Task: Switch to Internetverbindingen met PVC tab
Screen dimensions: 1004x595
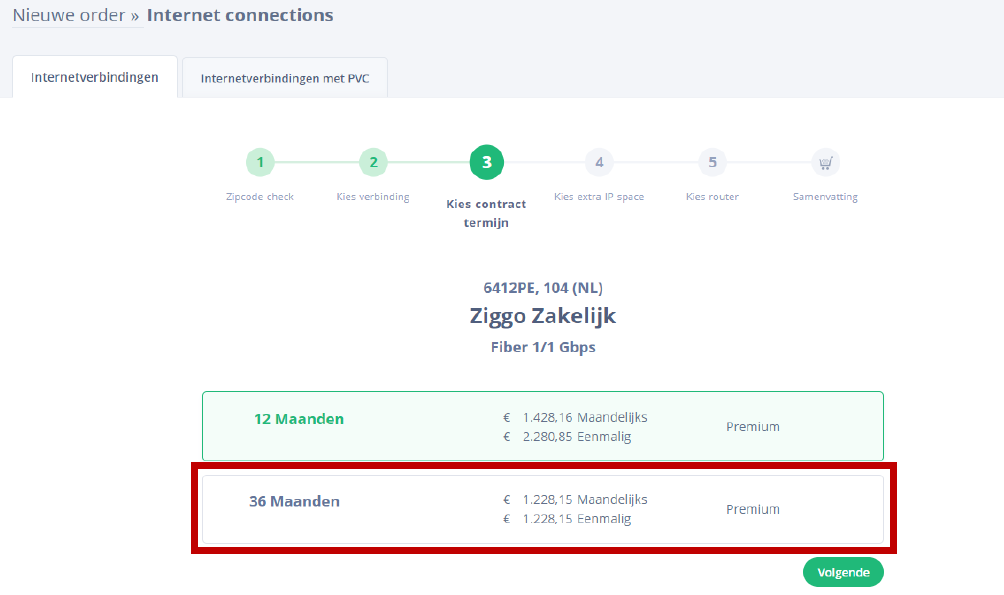Action: 285,78
